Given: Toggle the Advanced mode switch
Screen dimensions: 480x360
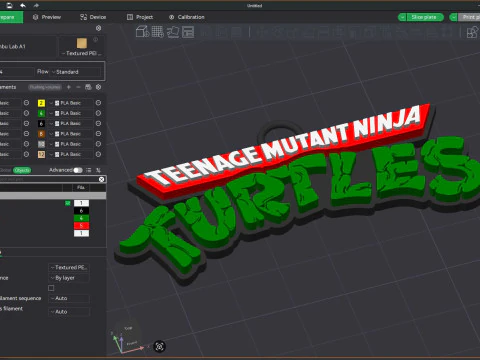Looking at the screenshot, I should click(x=78, y=170).
